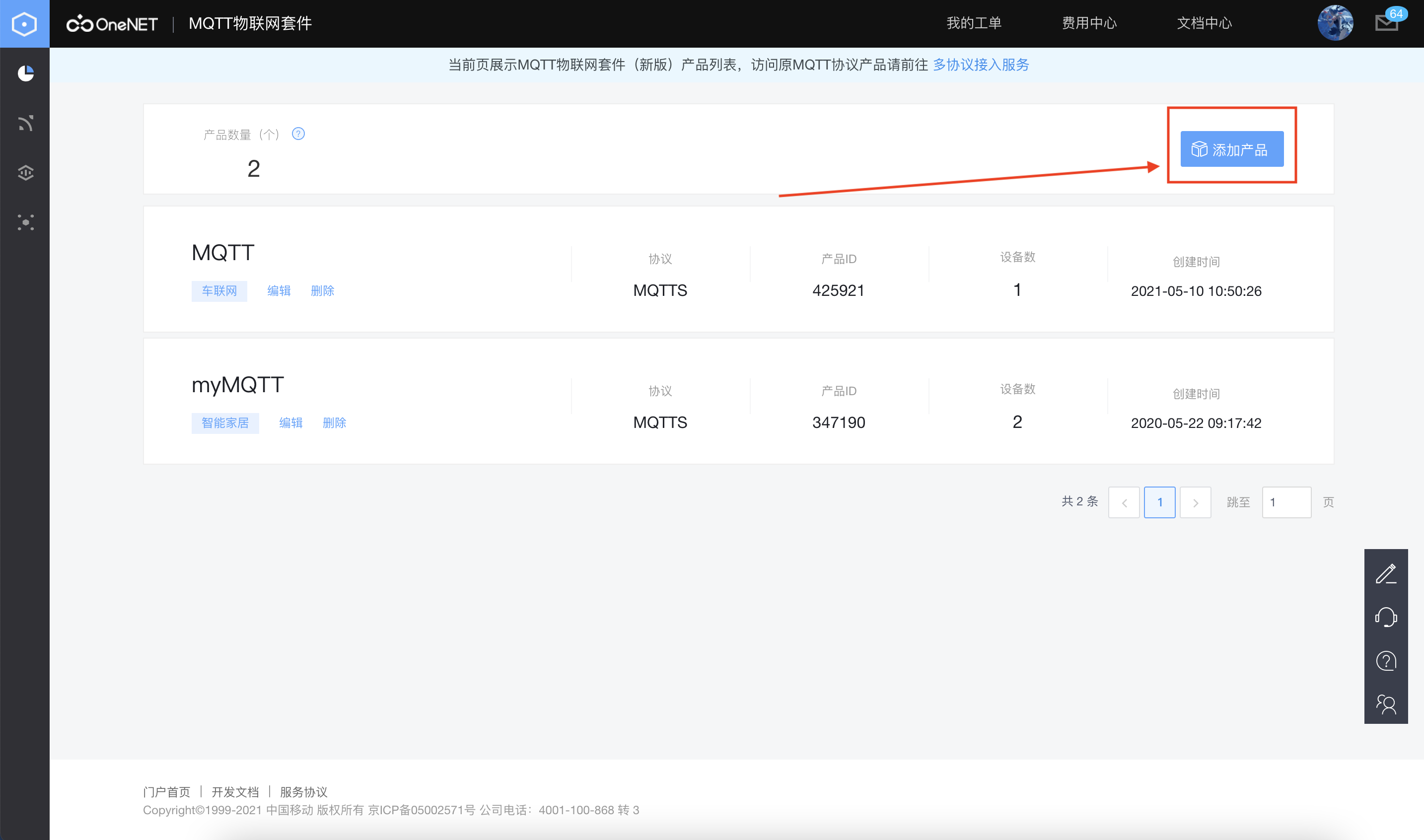Click the OneNET logo in top bar
This screenshot has width=1424, height=840.
(x=112, y=23)
